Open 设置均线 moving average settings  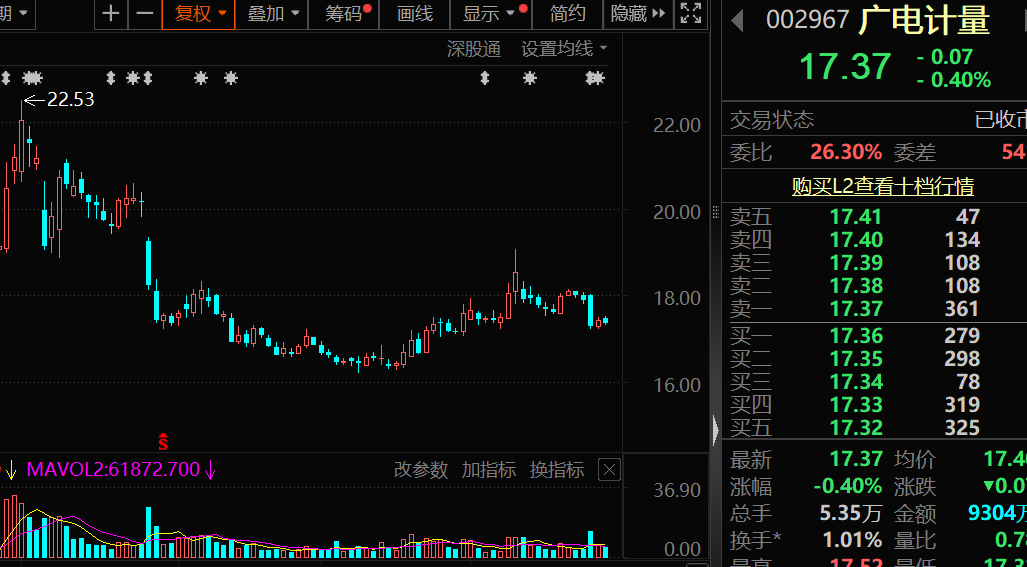tap(564, 48)
